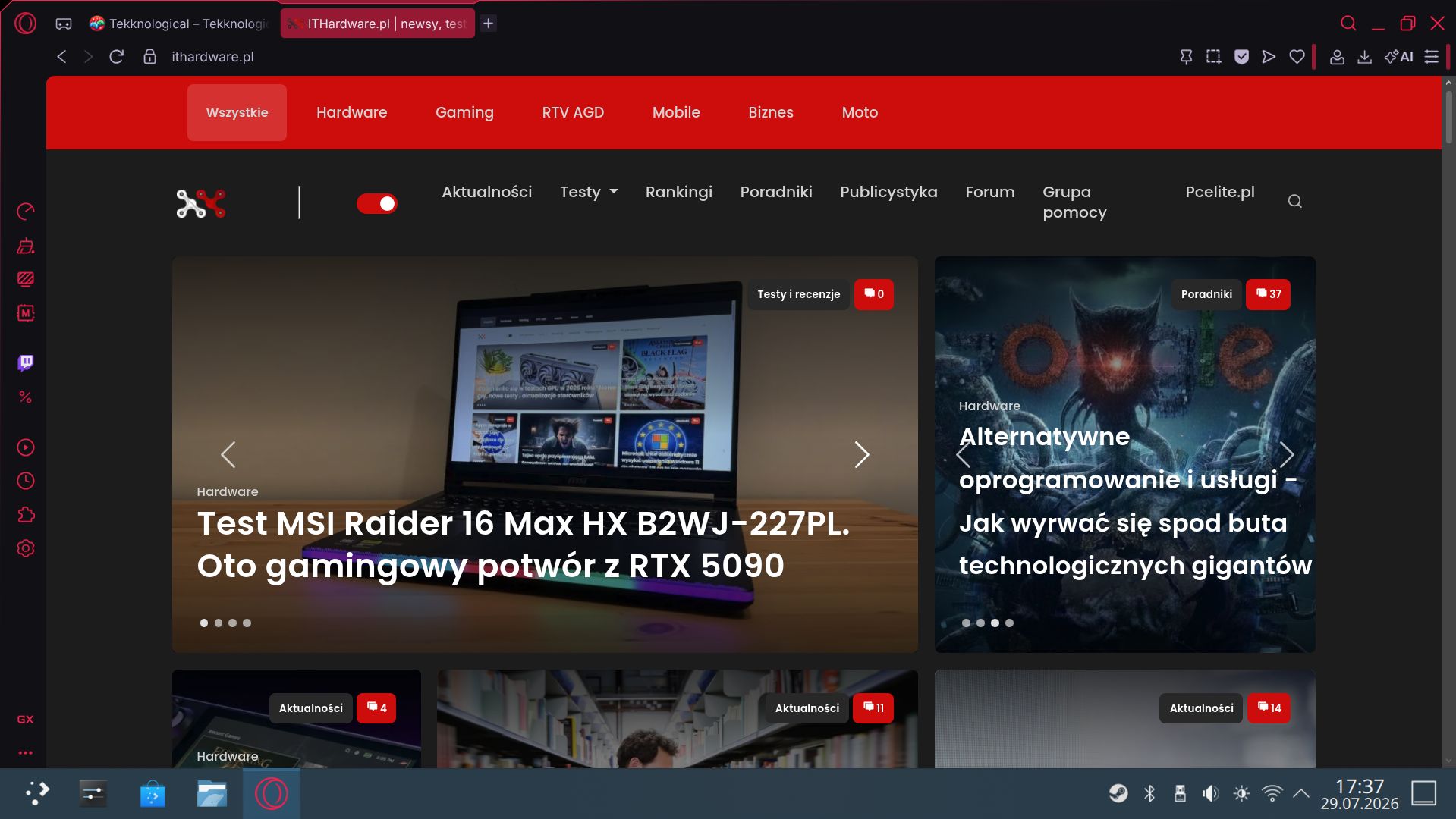Open Extensions cube icon in sidebar
The height and width of the screenshot is (819, 1456).
click(26, 515)
